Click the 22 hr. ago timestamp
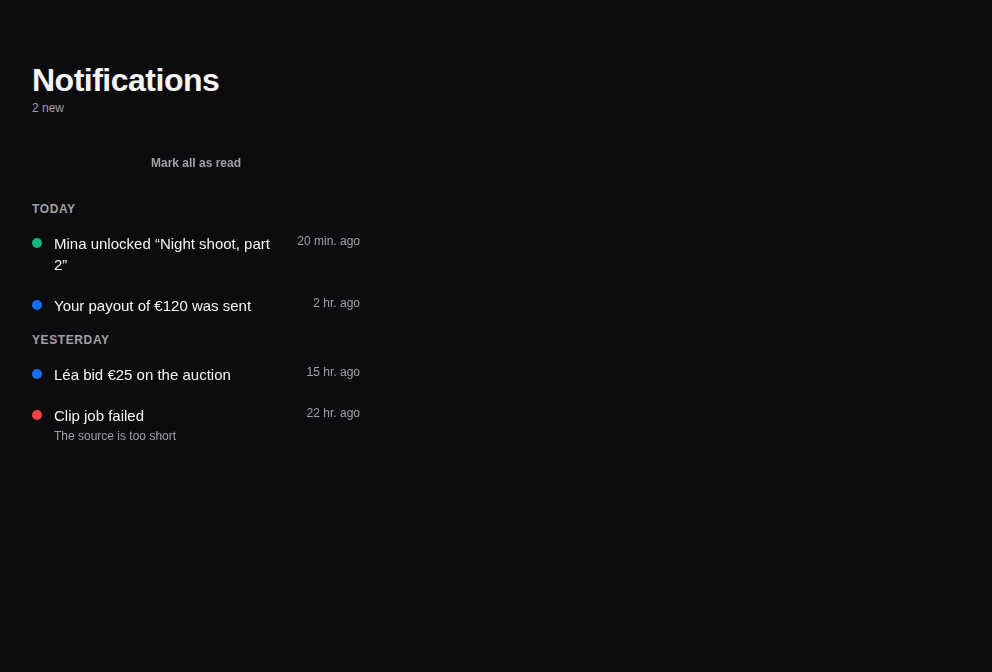 pyautogui.click(x=333, y=413)
